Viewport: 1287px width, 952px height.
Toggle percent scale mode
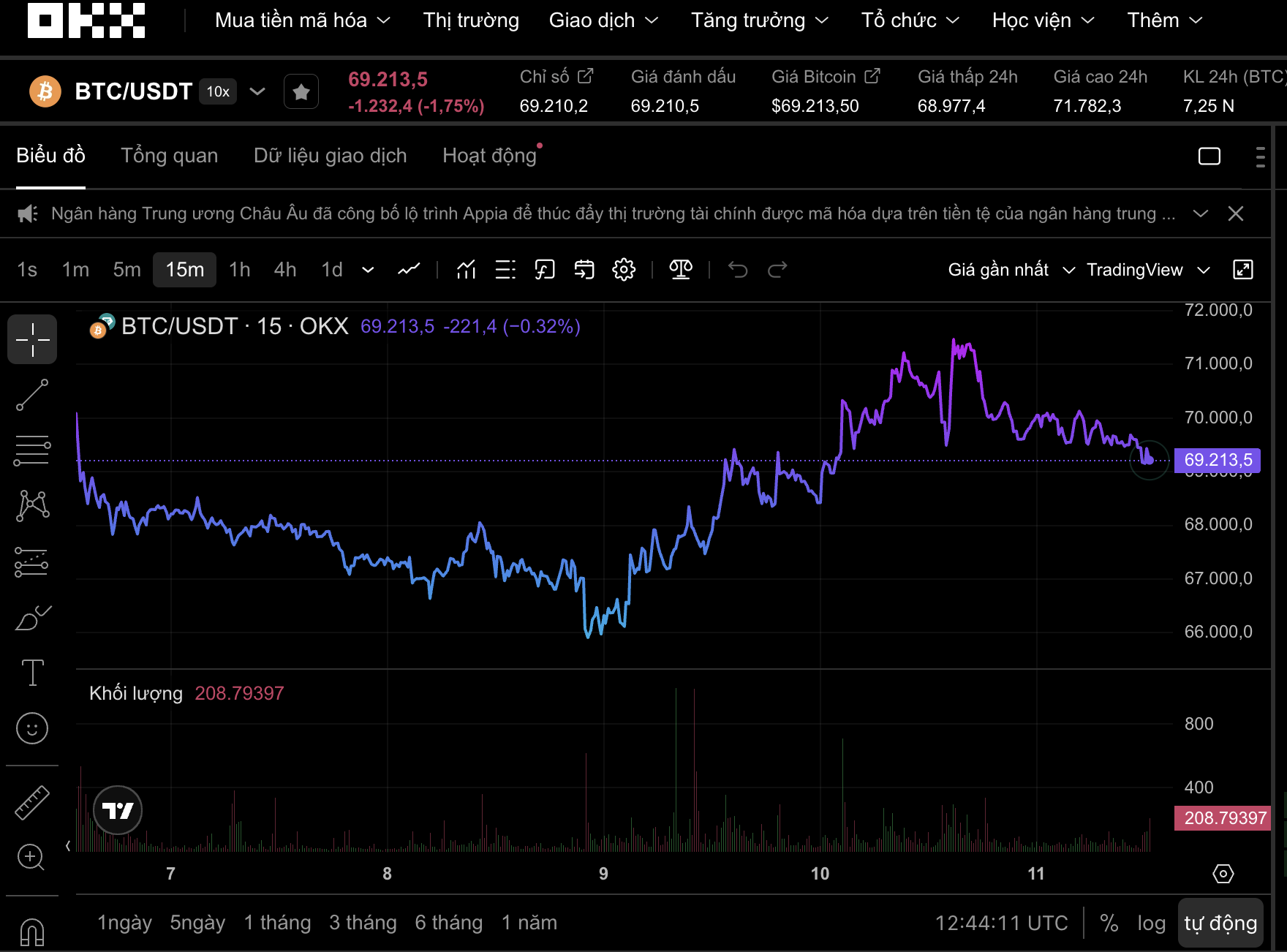click(1109, 923)
